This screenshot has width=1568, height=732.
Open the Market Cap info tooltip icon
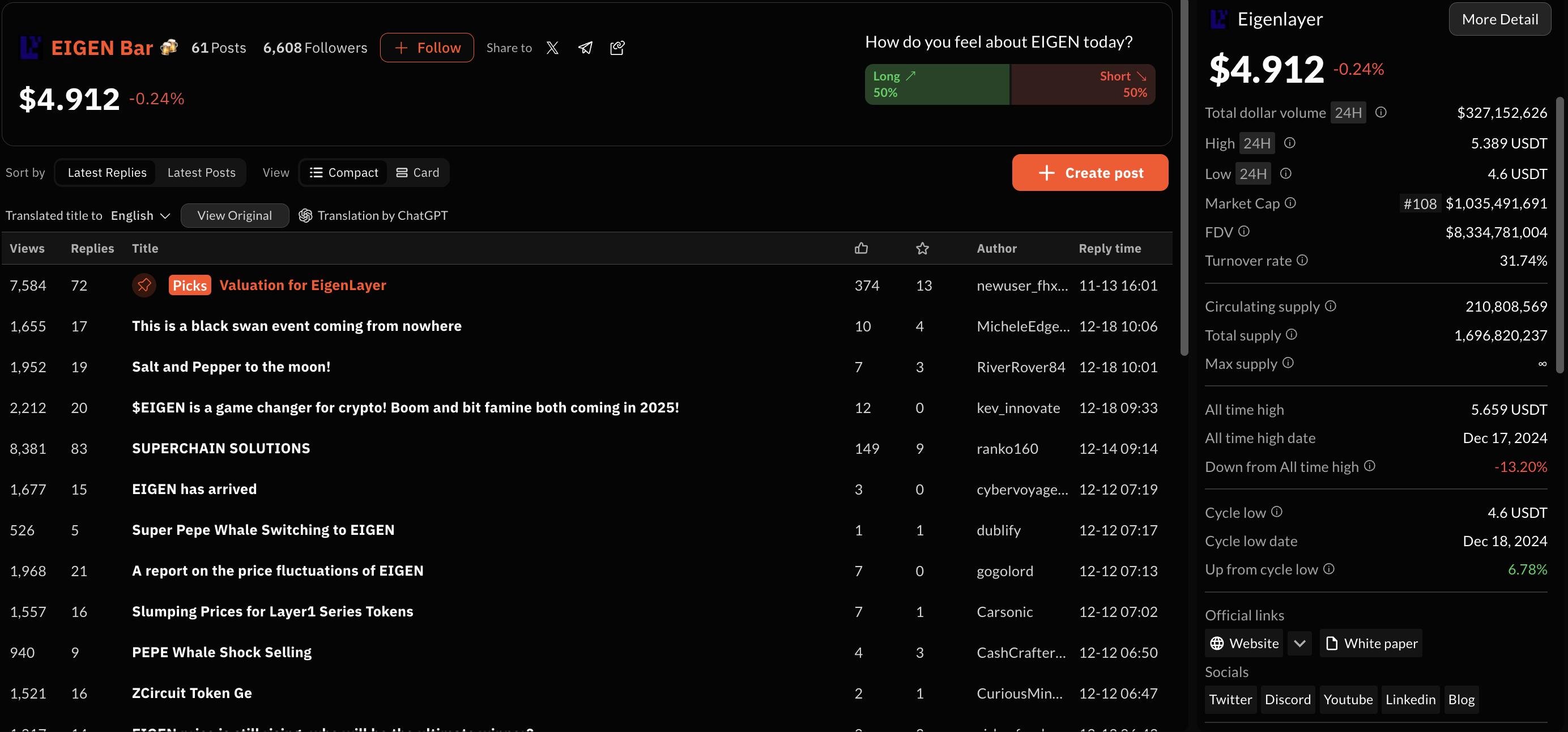[1290, 203]
